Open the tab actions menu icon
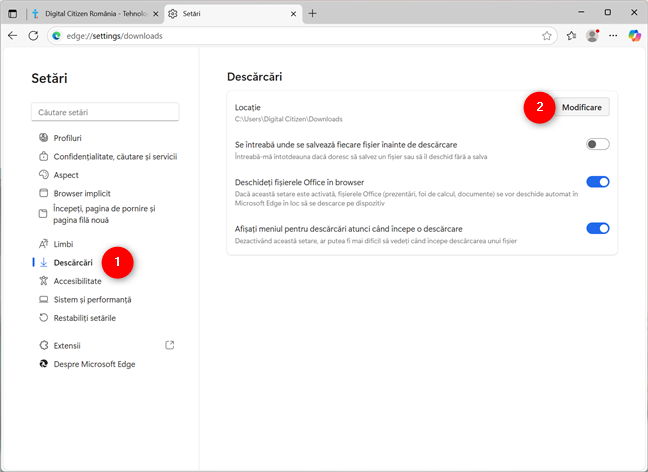Viewport: 648px width, 472px height. (x=12, y=13)
